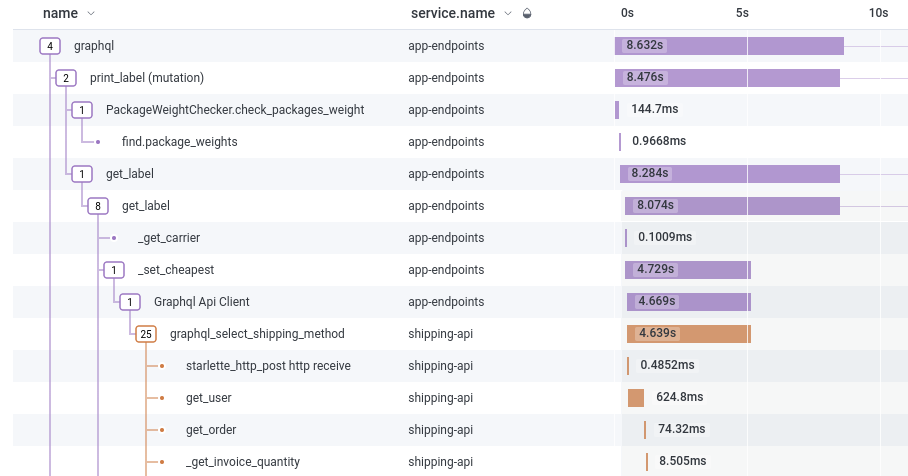Collapse the Graphql Api Client node
Screen dimensions: 908x476
pos(130,302)
